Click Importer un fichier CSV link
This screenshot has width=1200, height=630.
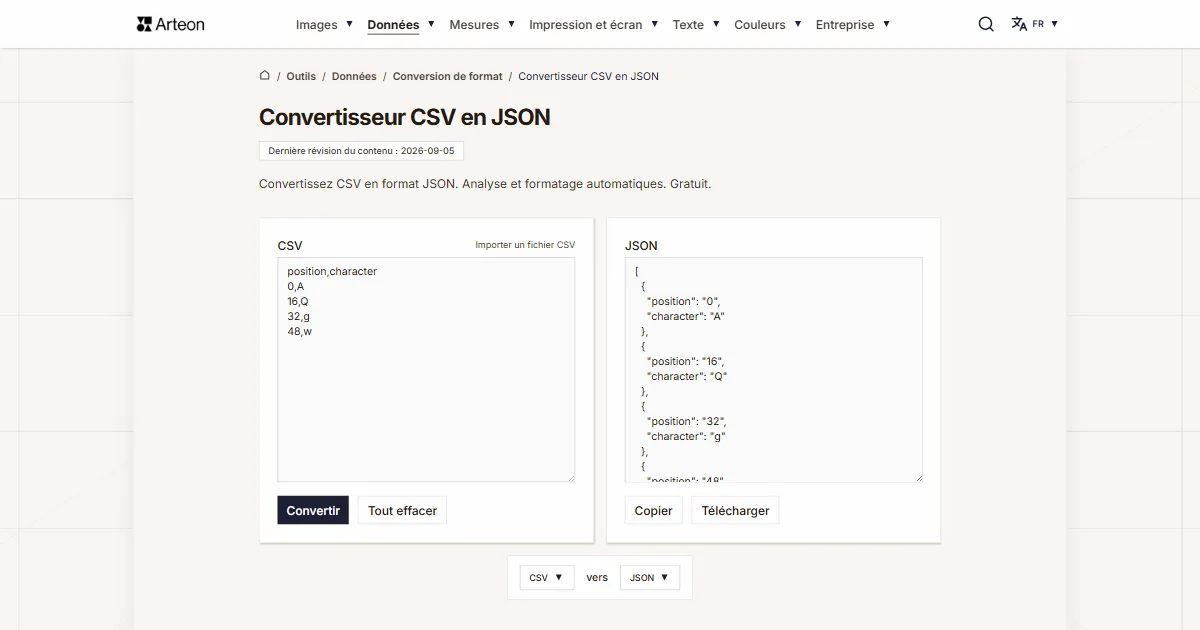pos(525,245)
